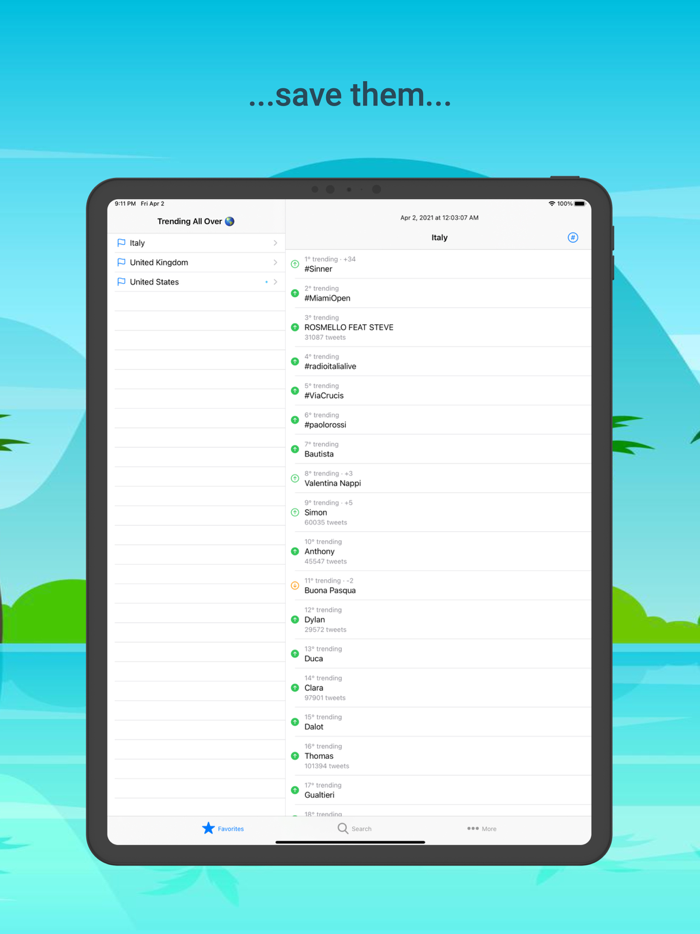Select United States in the favorites list

tap(197, 282)
